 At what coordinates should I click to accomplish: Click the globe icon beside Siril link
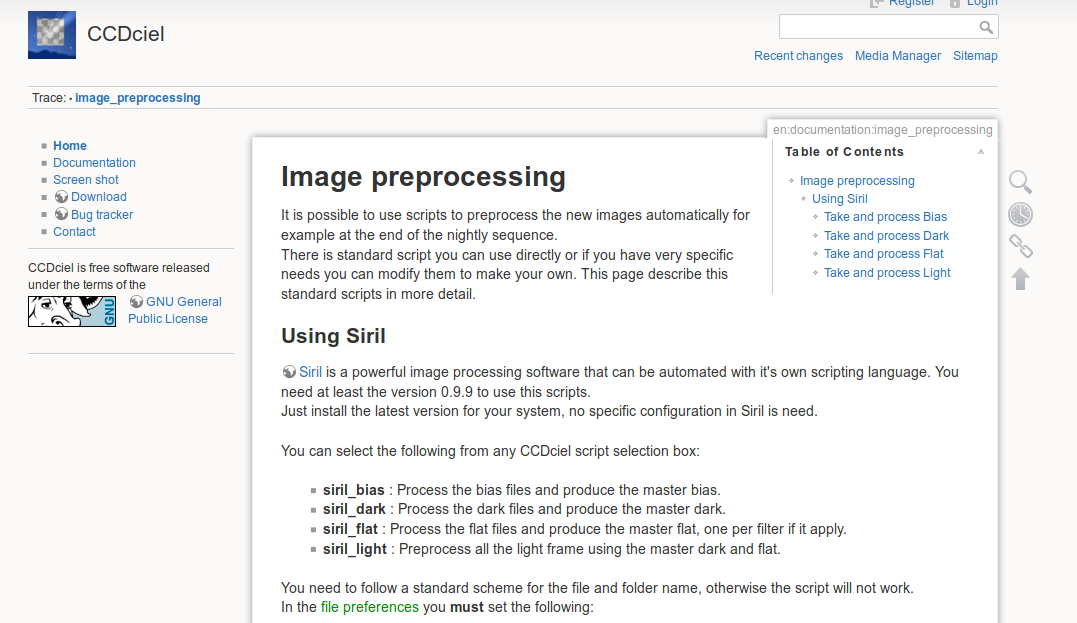289,372
